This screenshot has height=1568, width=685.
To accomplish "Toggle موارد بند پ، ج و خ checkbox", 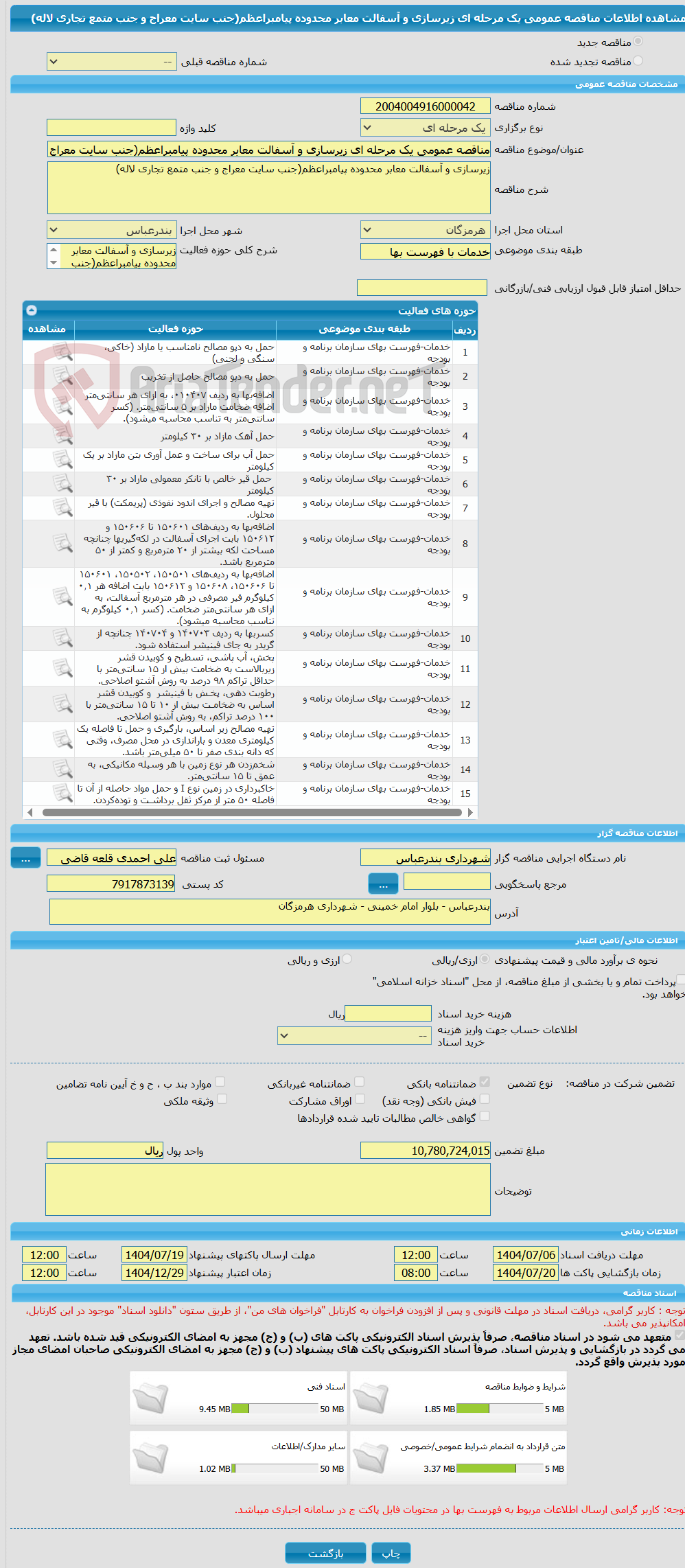I will pos(220,1082).
